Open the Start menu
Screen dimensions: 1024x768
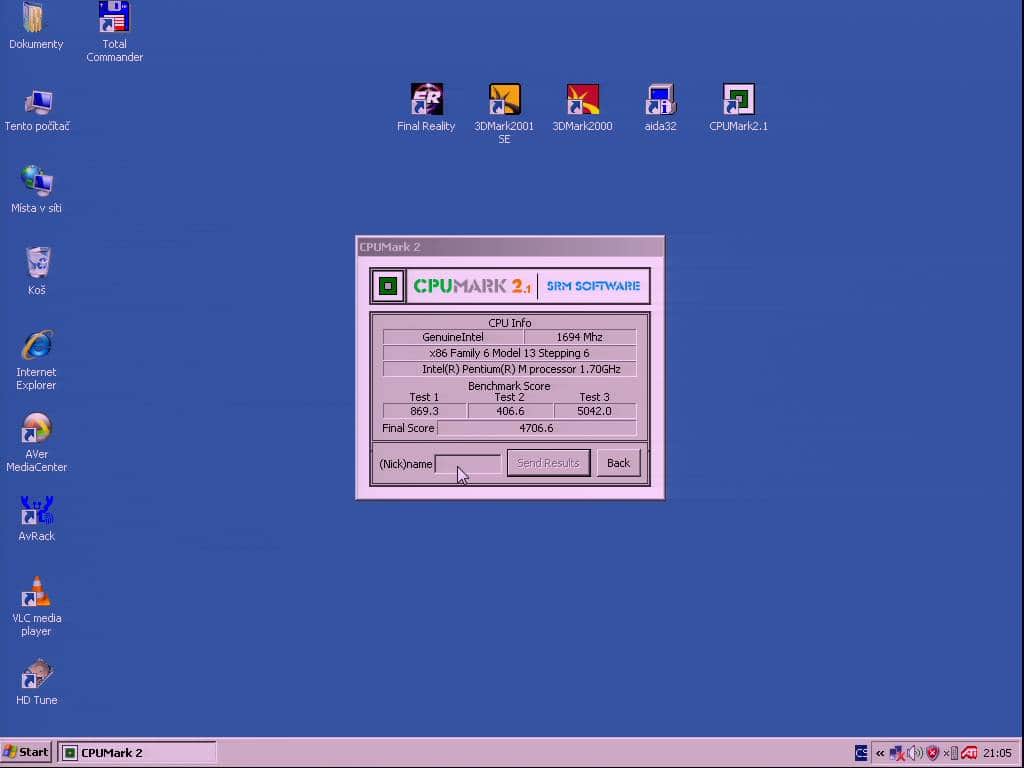(26, 752)
